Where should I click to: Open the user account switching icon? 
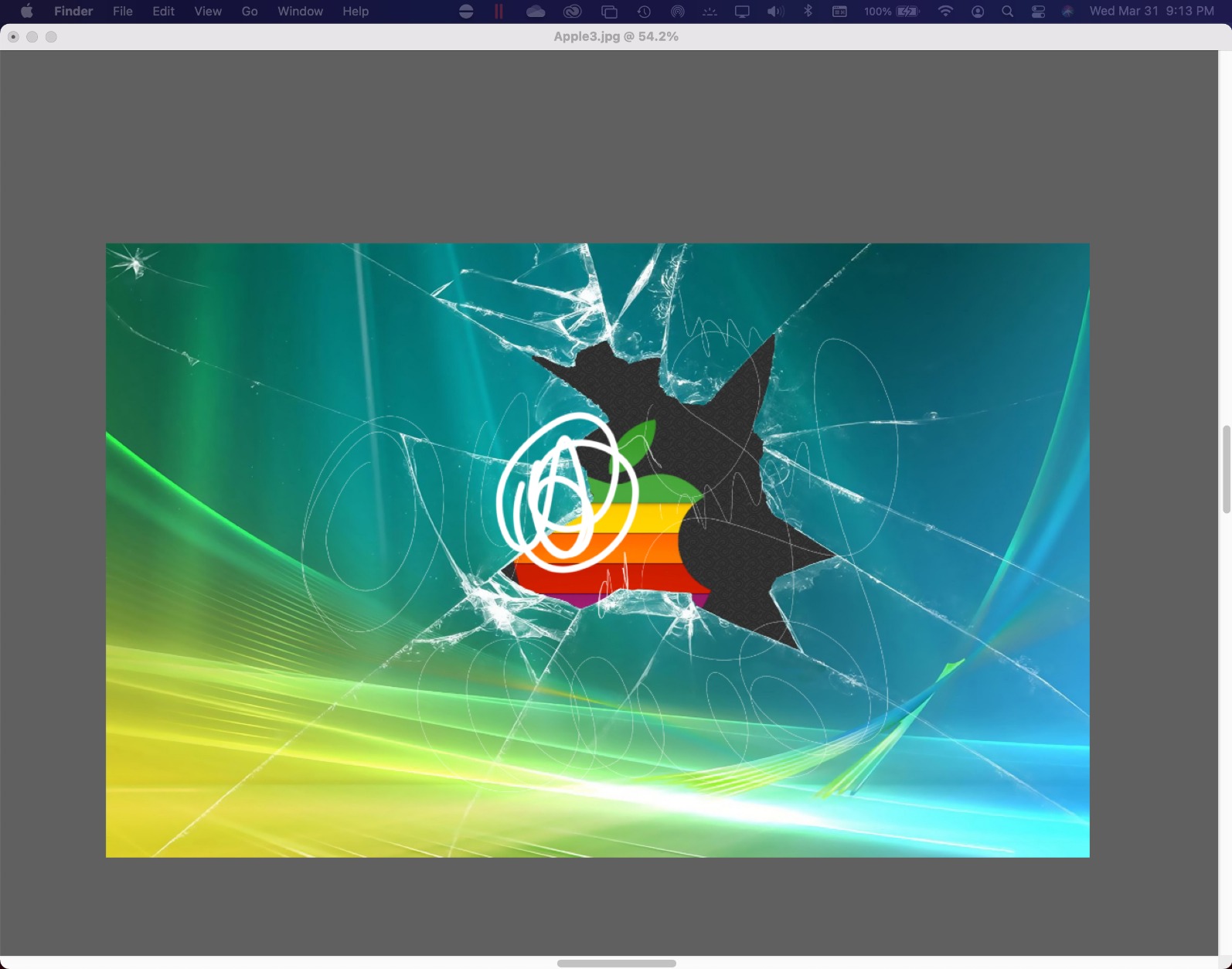click(978, 12)
